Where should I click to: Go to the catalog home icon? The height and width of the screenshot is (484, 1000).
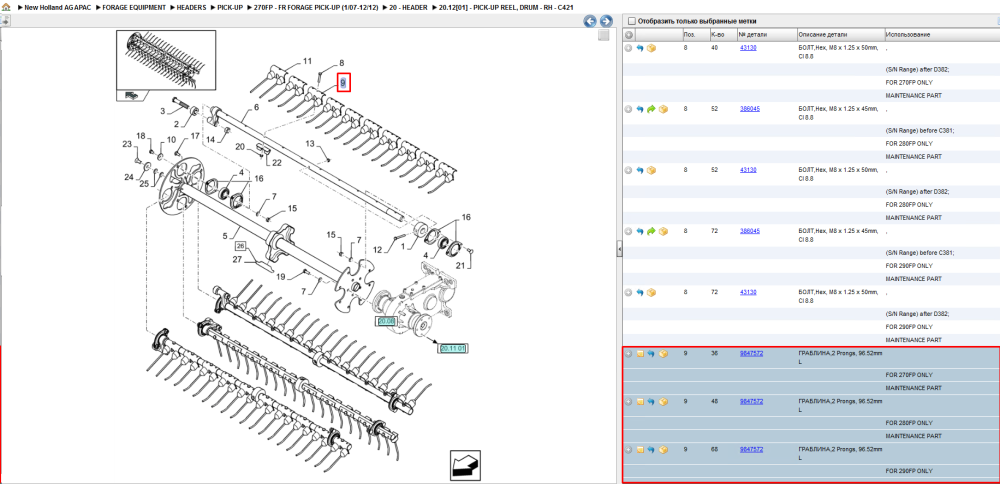coord(6,7)
